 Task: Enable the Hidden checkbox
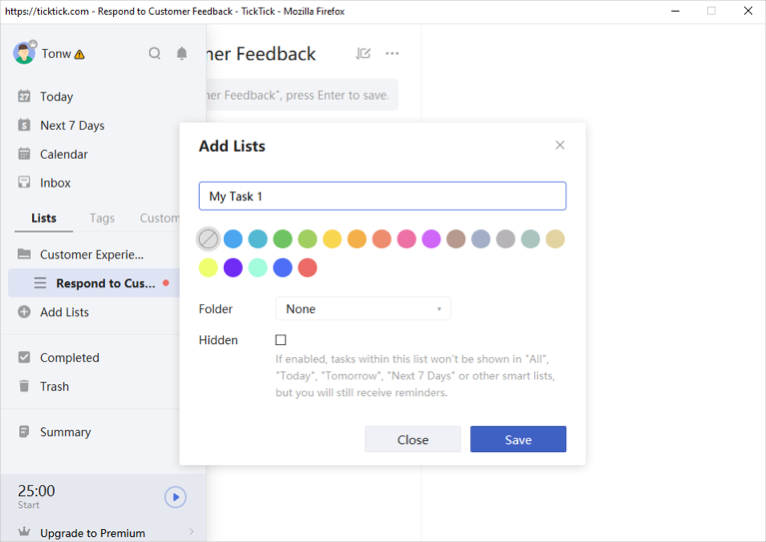point(281,340)
